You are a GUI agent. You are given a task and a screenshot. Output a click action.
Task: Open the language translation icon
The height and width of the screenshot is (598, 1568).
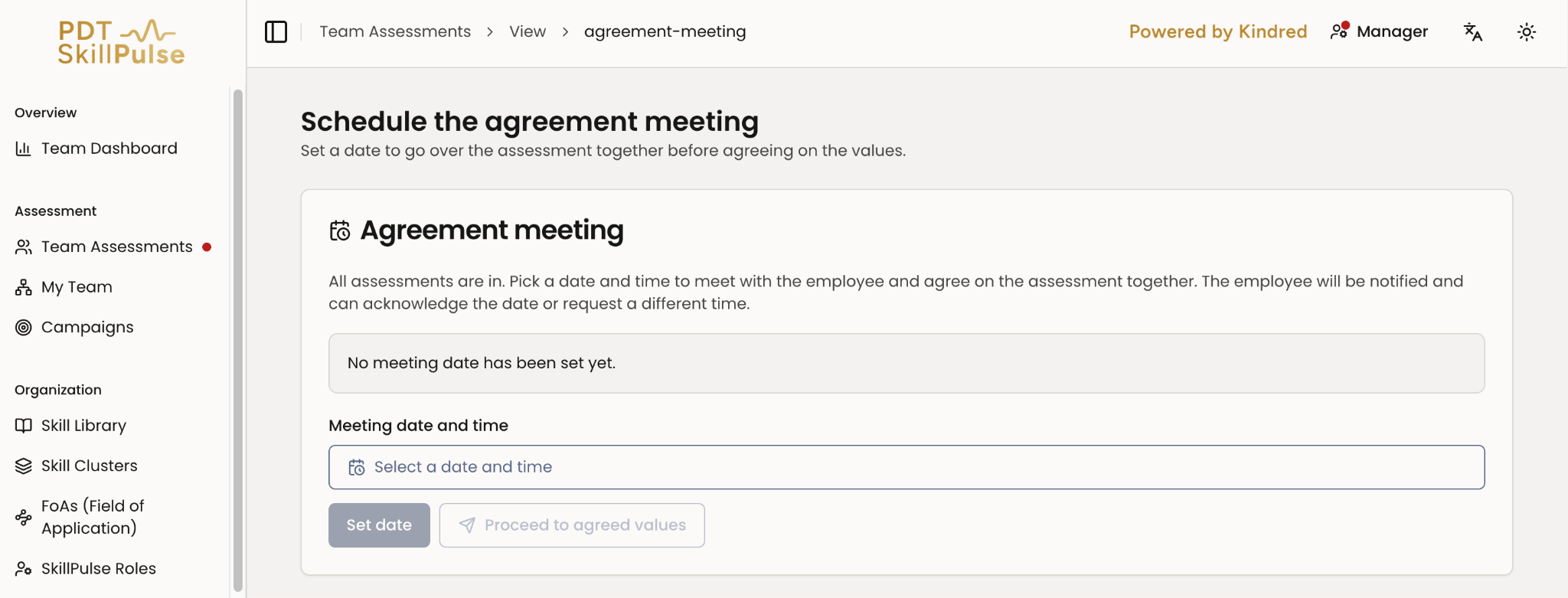(x=1472, y=32)
